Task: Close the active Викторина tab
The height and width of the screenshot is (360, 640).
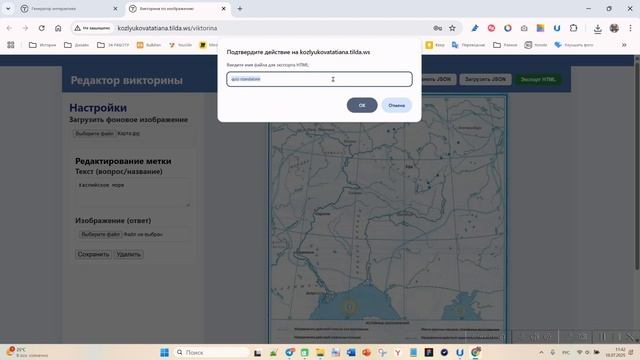Action: 224,9
